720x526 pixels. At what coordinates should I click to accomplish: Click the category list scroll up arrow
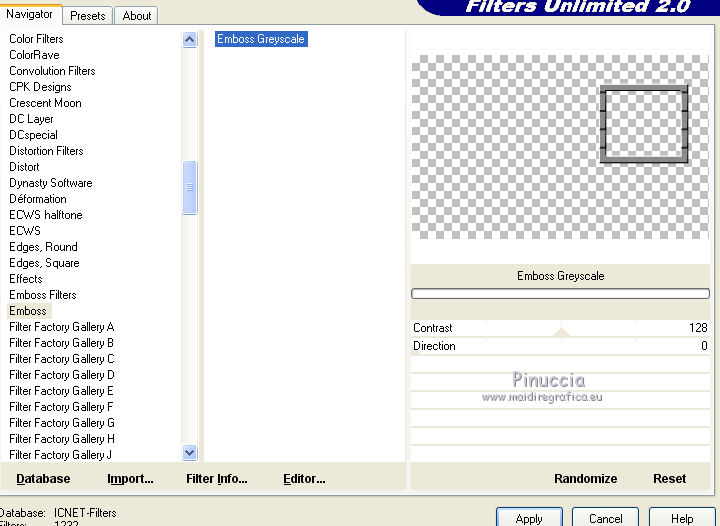point(190,40)
